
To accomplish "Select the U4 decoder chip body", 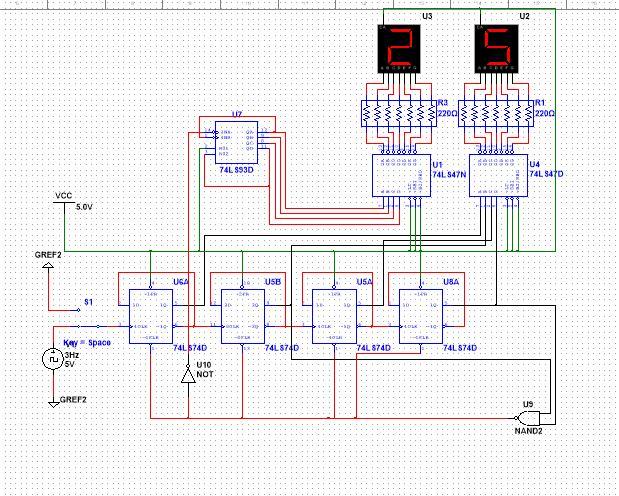I will (x=498, y=175).
